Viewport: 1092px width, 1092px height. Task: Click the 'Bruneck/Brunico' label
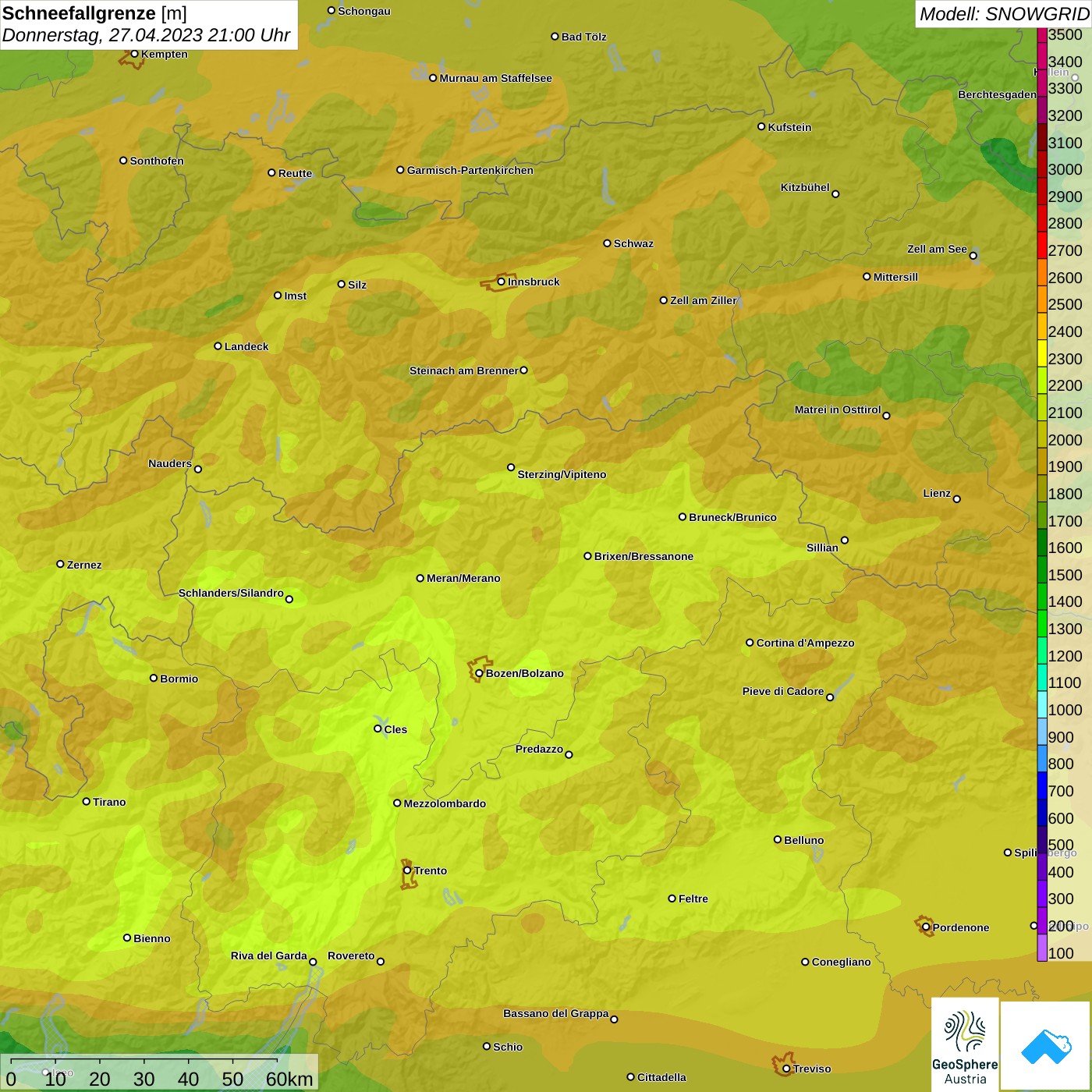click(732, 517)
